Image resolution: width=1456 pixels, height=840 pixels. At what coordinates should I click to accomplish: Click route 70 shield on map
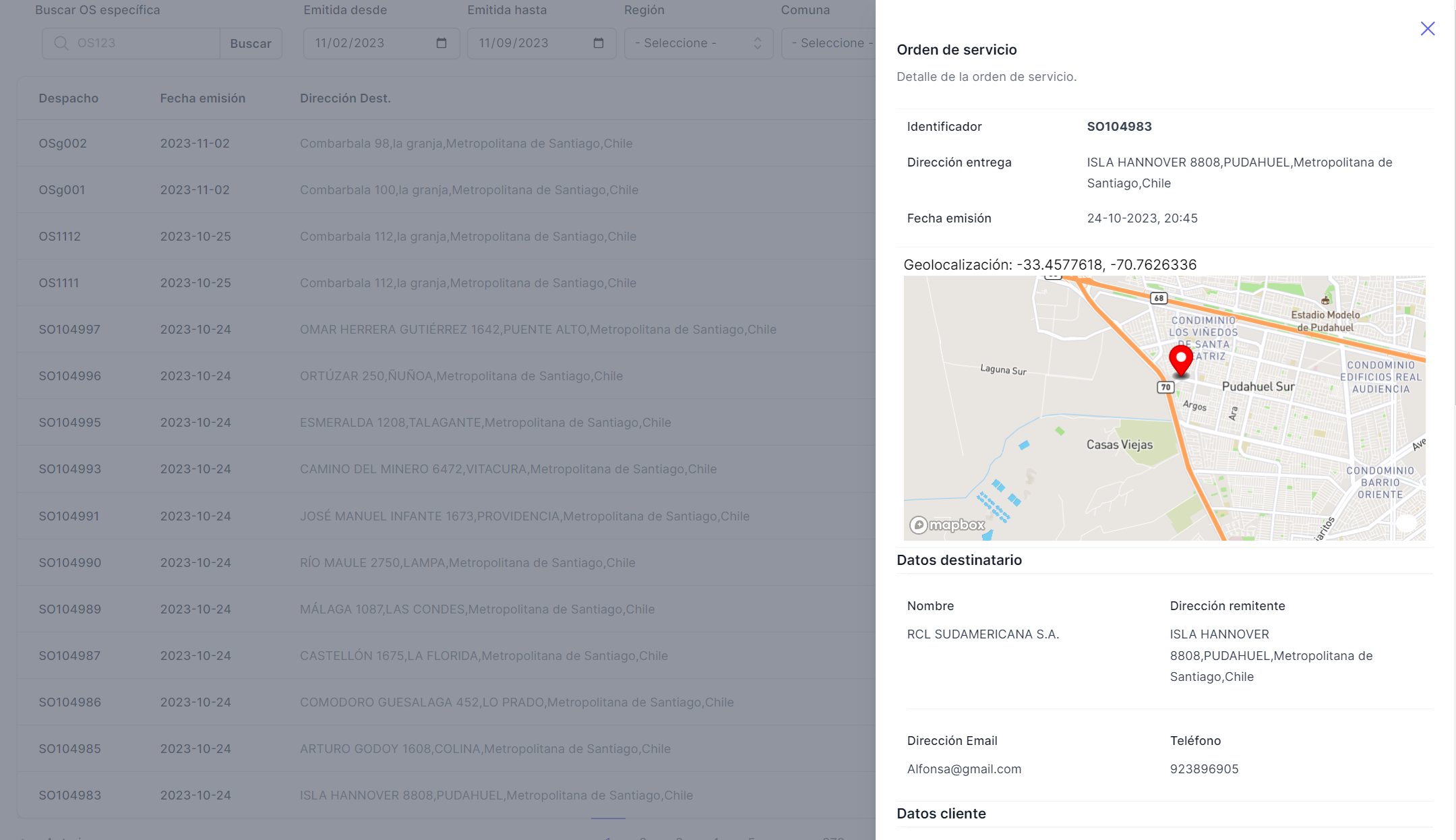pyautogui.click(x=1165, y=387)
